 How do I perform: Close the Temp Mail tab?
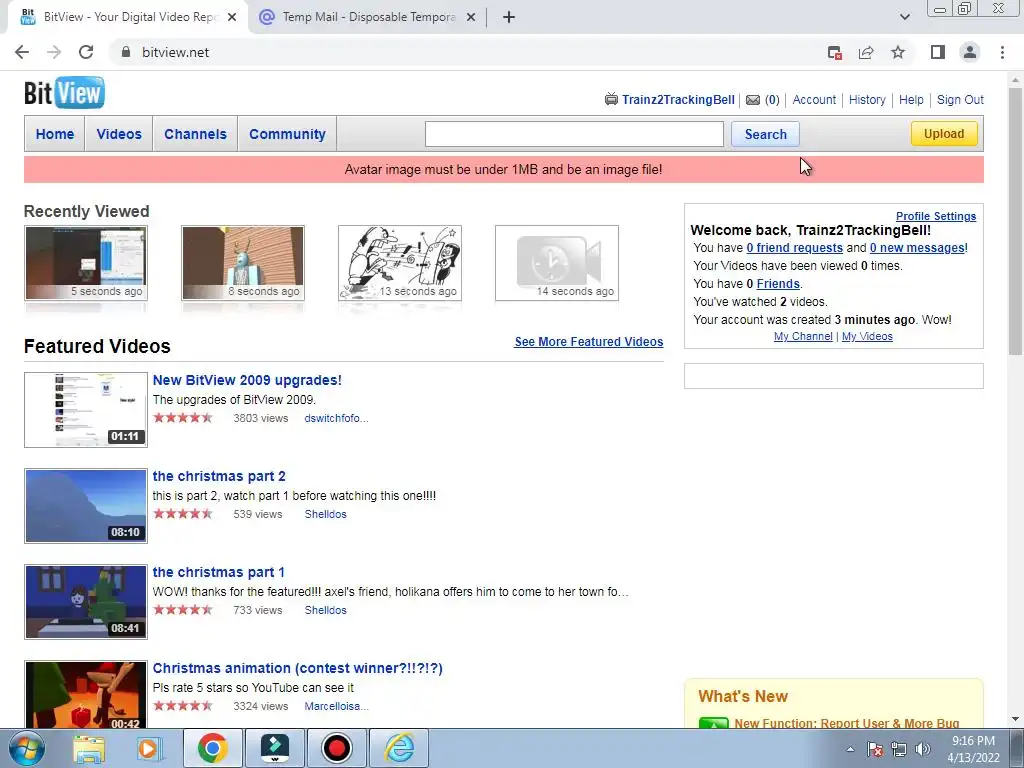471,17
